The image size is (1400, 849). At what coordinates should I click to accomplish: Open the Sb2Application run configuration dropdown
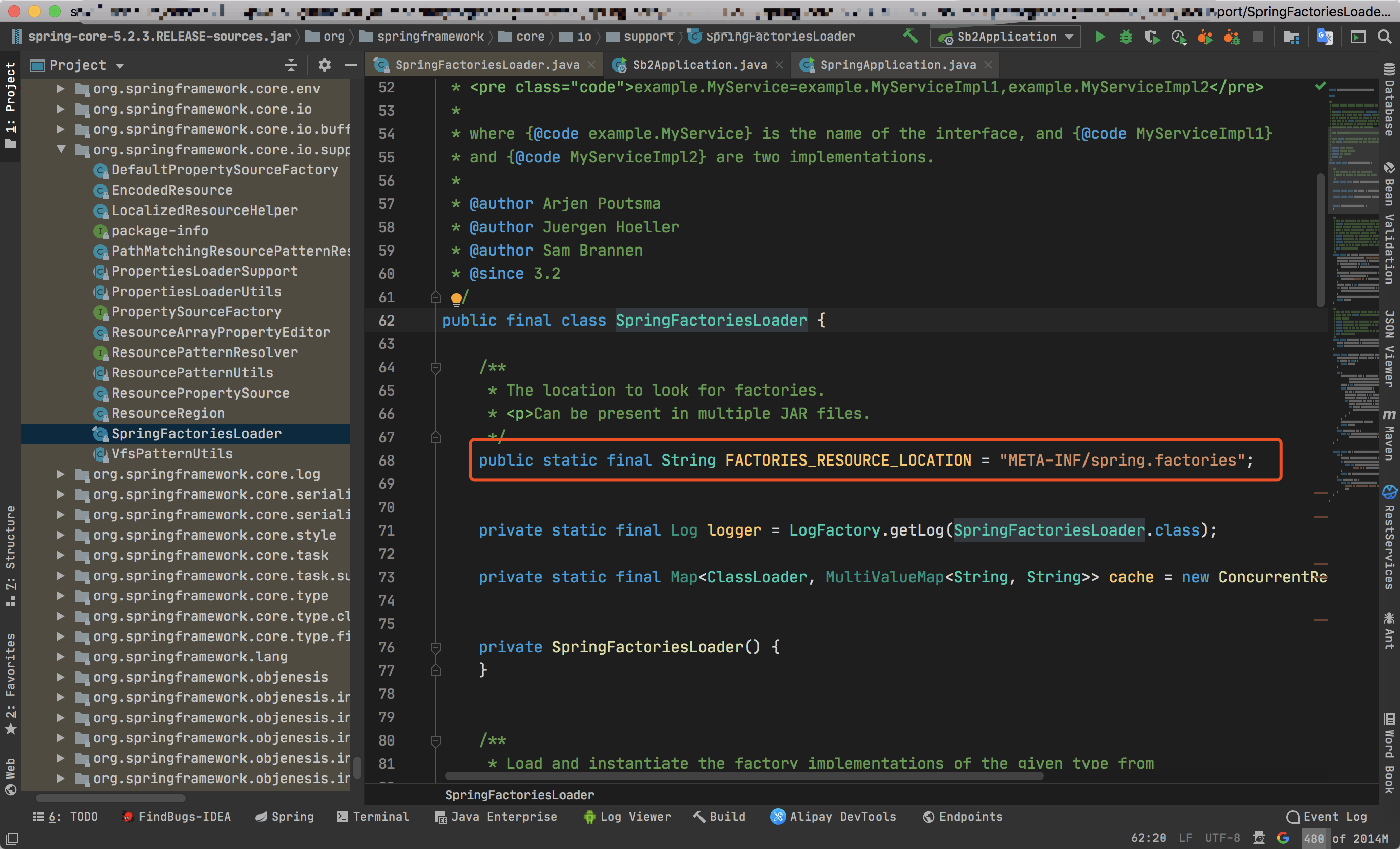point(1006,37)
